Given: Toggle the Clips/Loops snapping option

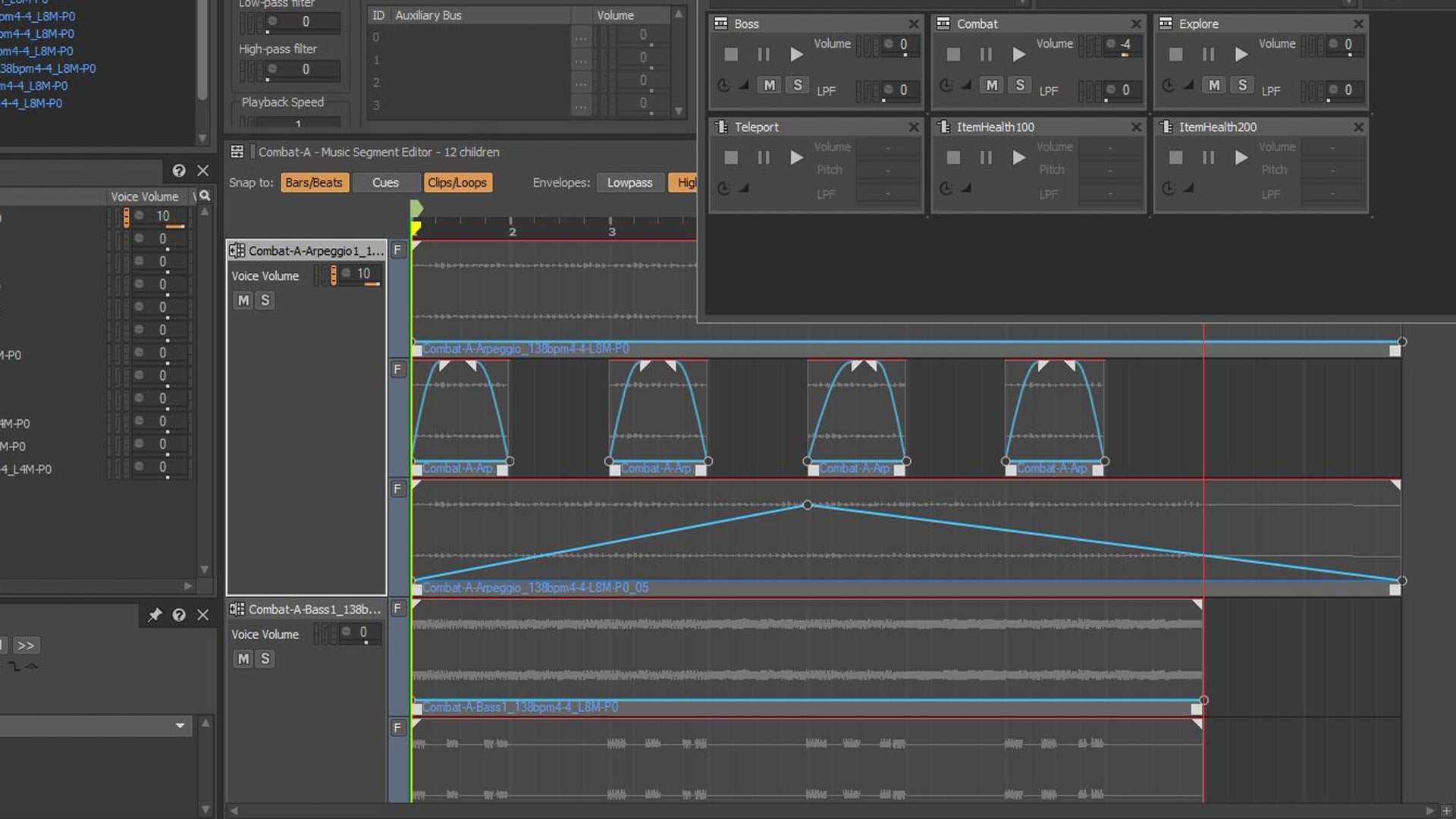Looking at the screenshot, I should point(458,182).
